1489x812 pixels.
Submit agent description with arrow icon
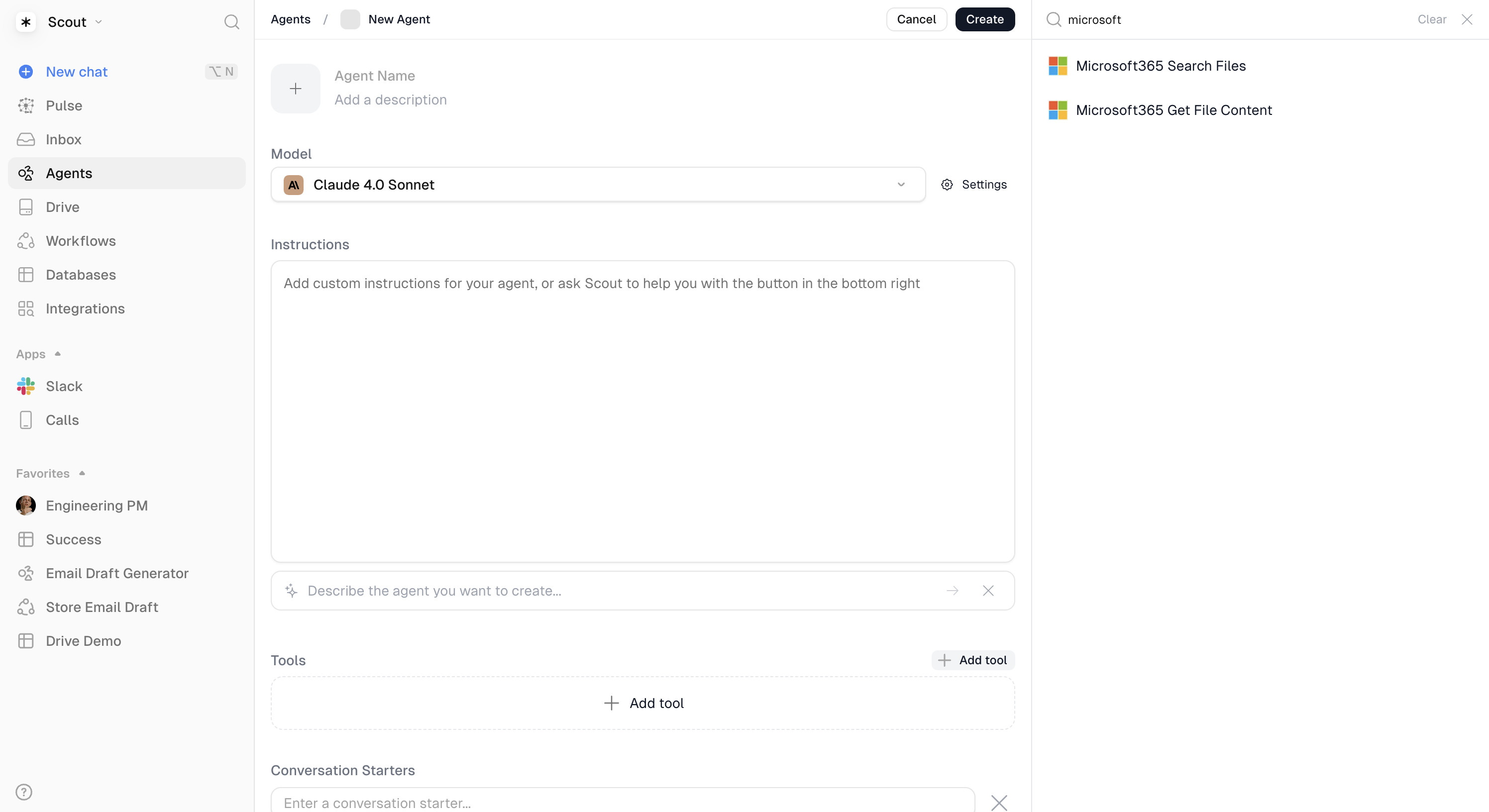pos(952,591)
